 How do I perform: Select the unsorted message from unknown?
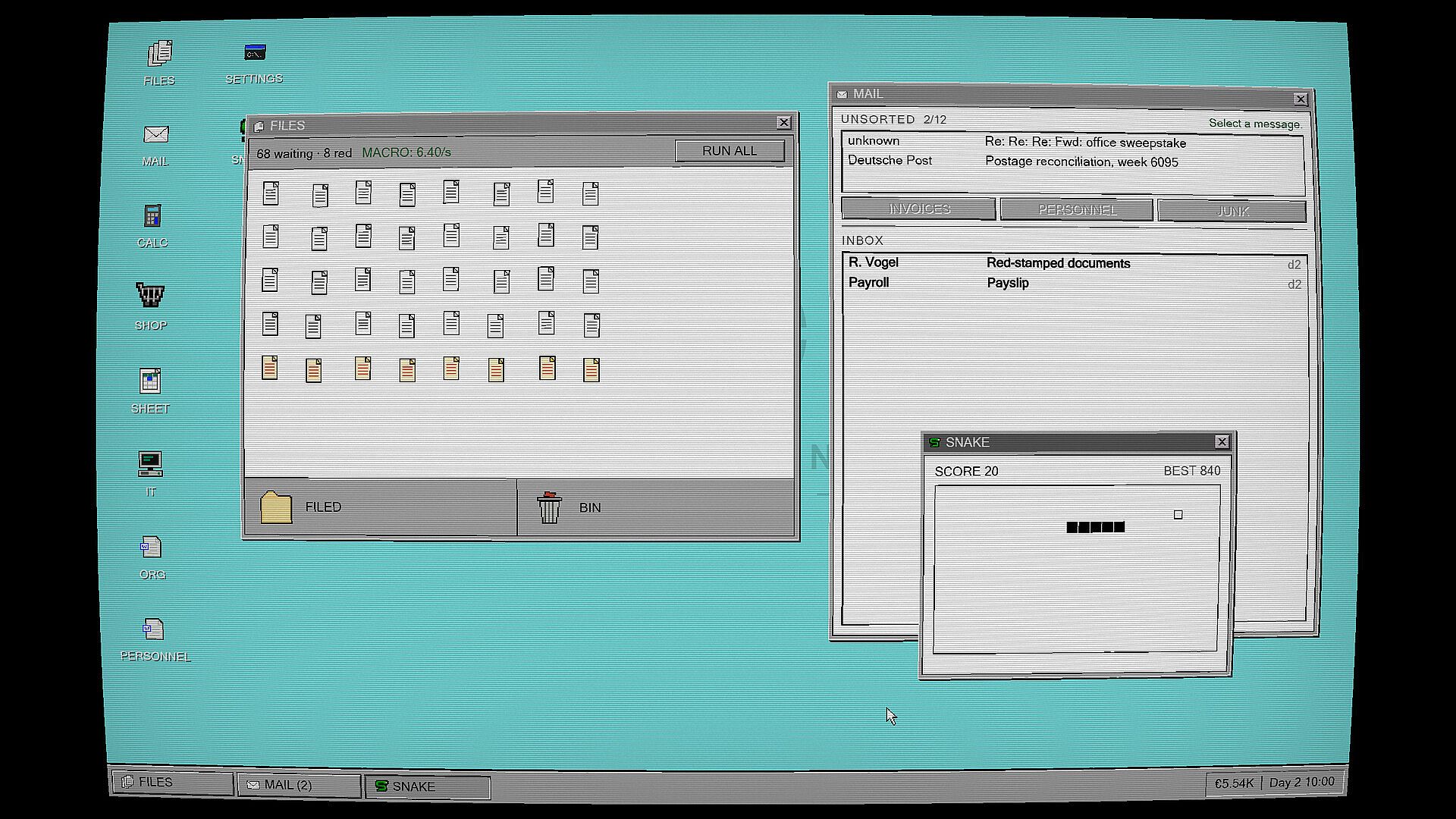(1072, 142)
